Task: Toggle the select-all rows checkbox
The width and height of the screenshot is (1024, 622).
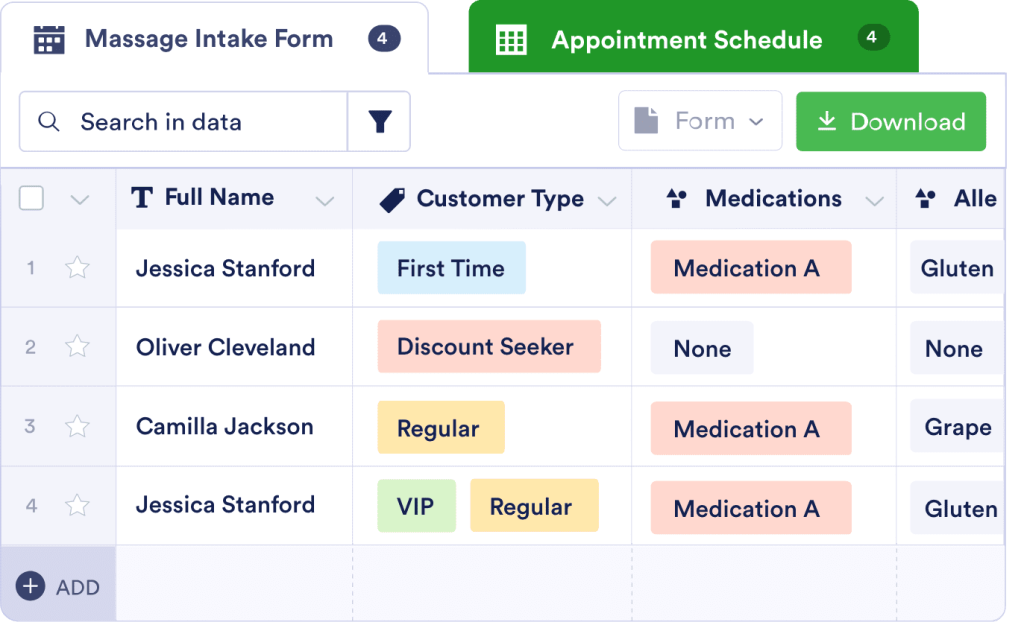Action: coord(32,198)
